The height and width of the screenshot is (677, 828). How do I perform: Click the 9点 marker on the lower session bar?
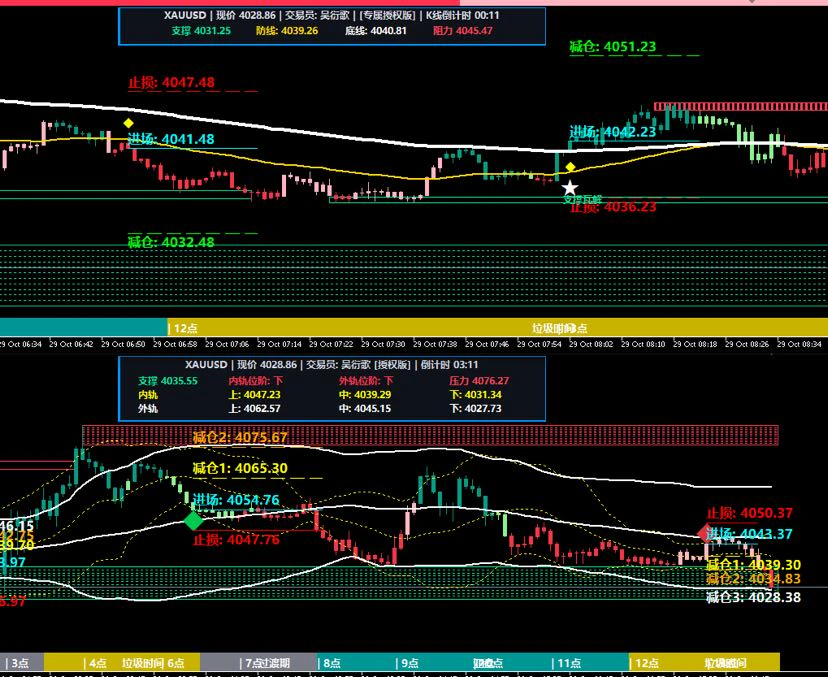click(x=410, y=663)
